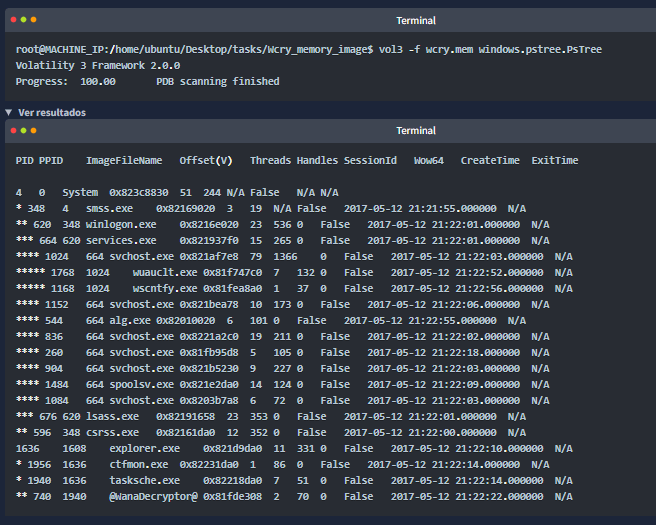Click the Wow64 column header
656x525 pixels.
[x=429, y=160]
